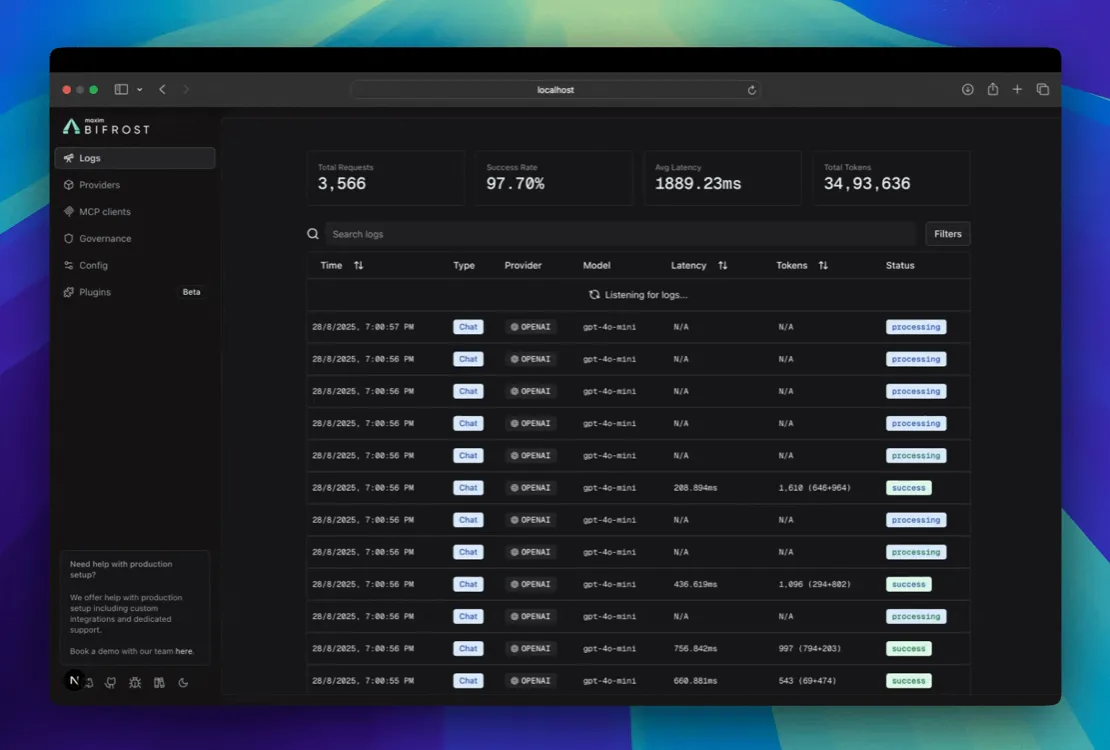1110x750 pixels.
Task: Click the Provider column header
Action: pos(523,266)
